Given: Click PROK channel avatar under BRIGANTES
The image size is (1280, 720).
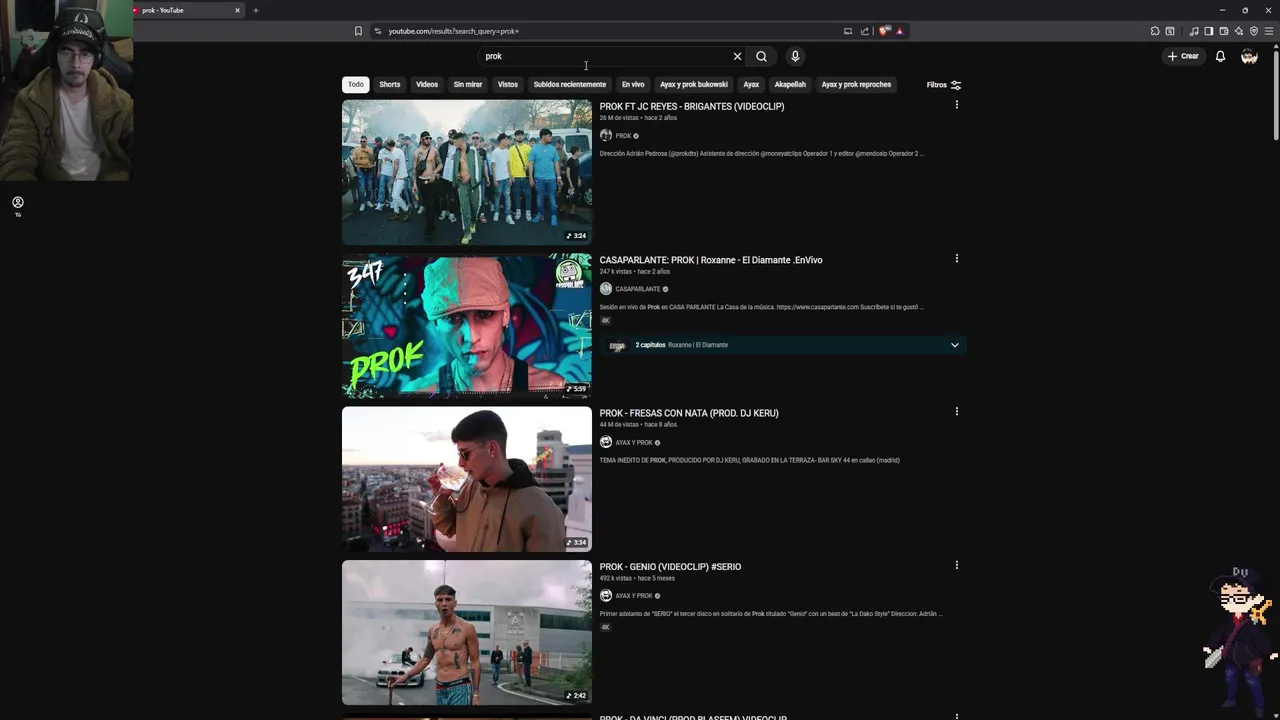Looking at the screenshot, I should [606, 136].
